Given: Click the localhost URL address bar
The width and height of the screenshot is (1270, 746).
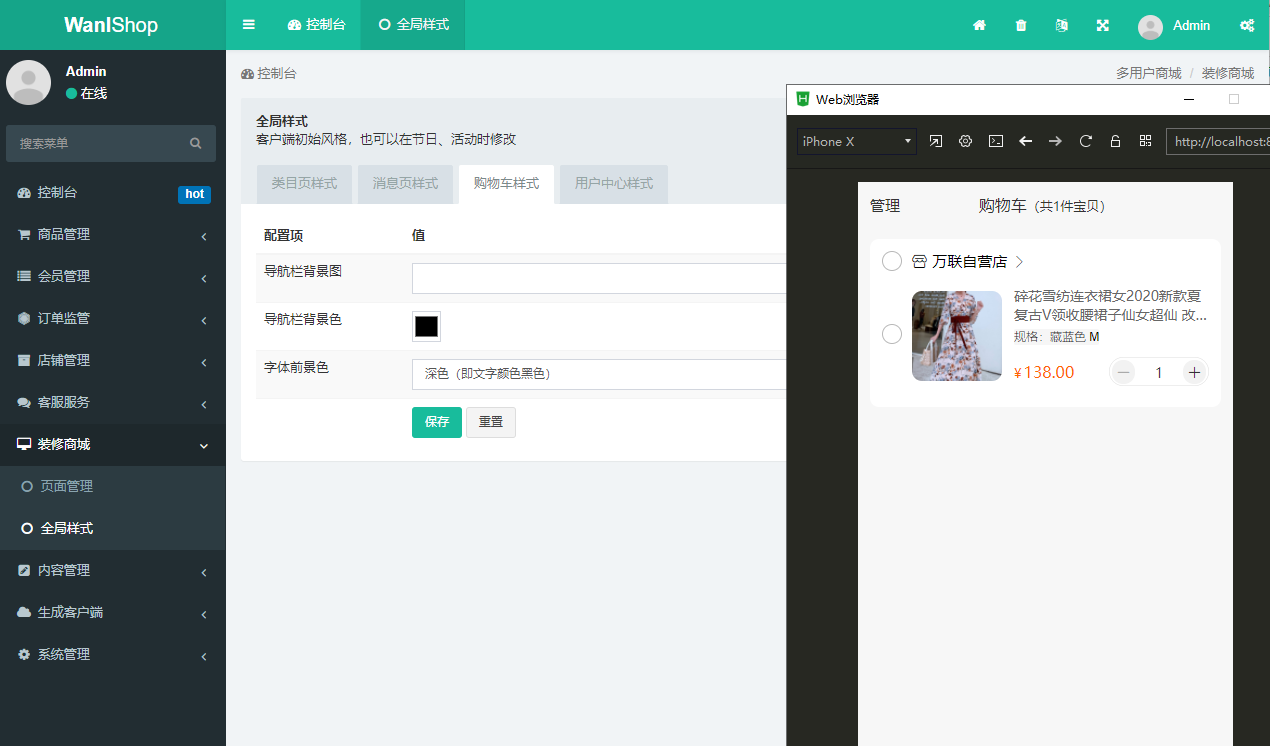Looking at the screenshot, I should [x=1218, y=142].
